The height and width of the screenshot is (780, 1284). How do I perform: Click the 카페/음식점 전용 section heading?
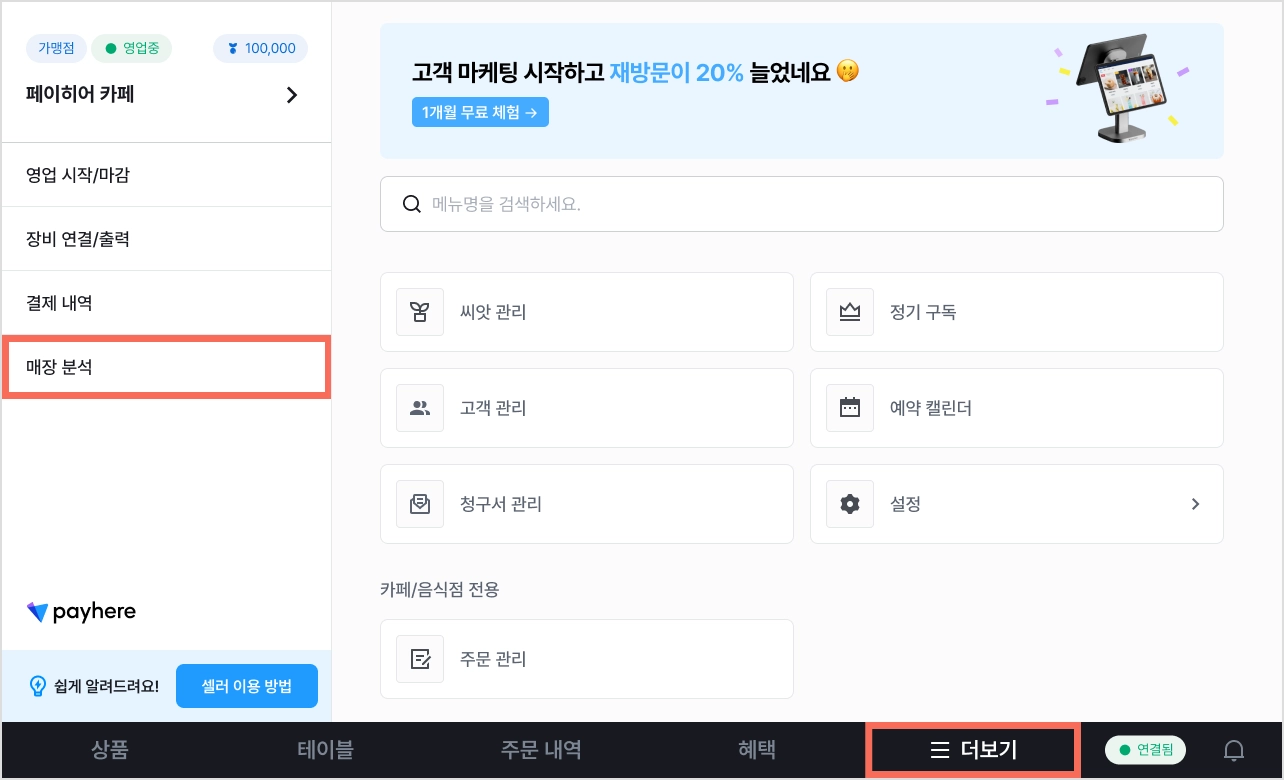click(x=439, y=589)
